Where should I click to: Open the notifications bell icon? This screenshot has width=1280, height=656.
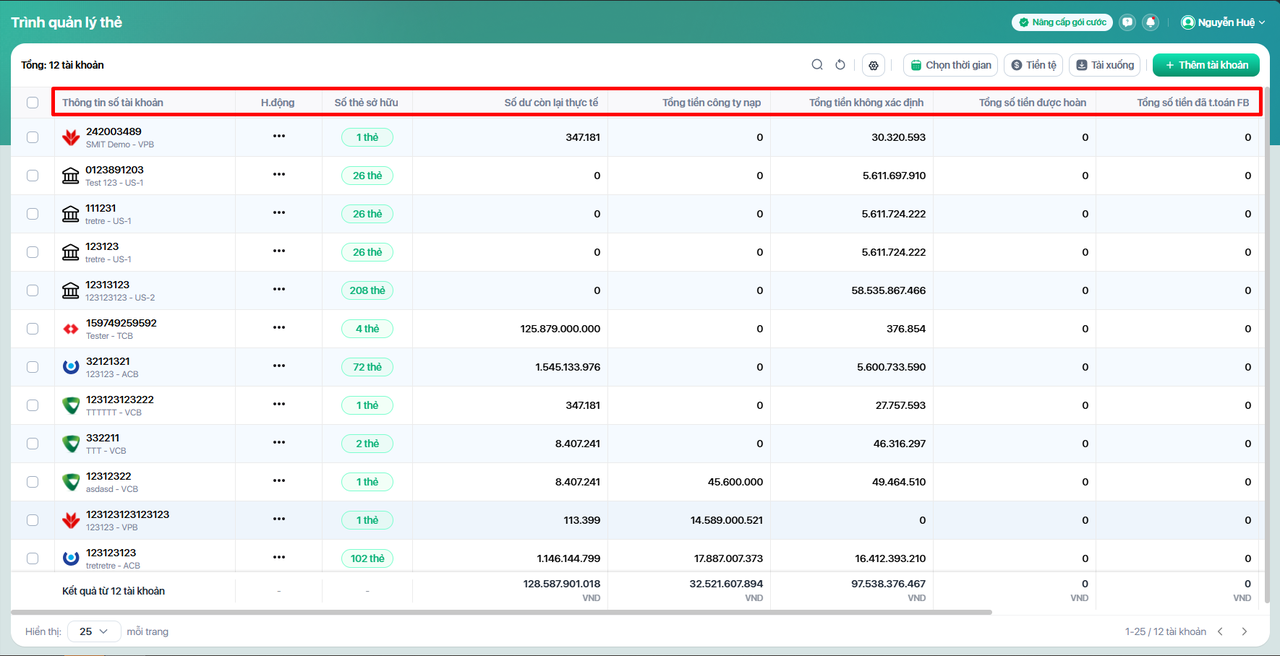point(1151,22)
